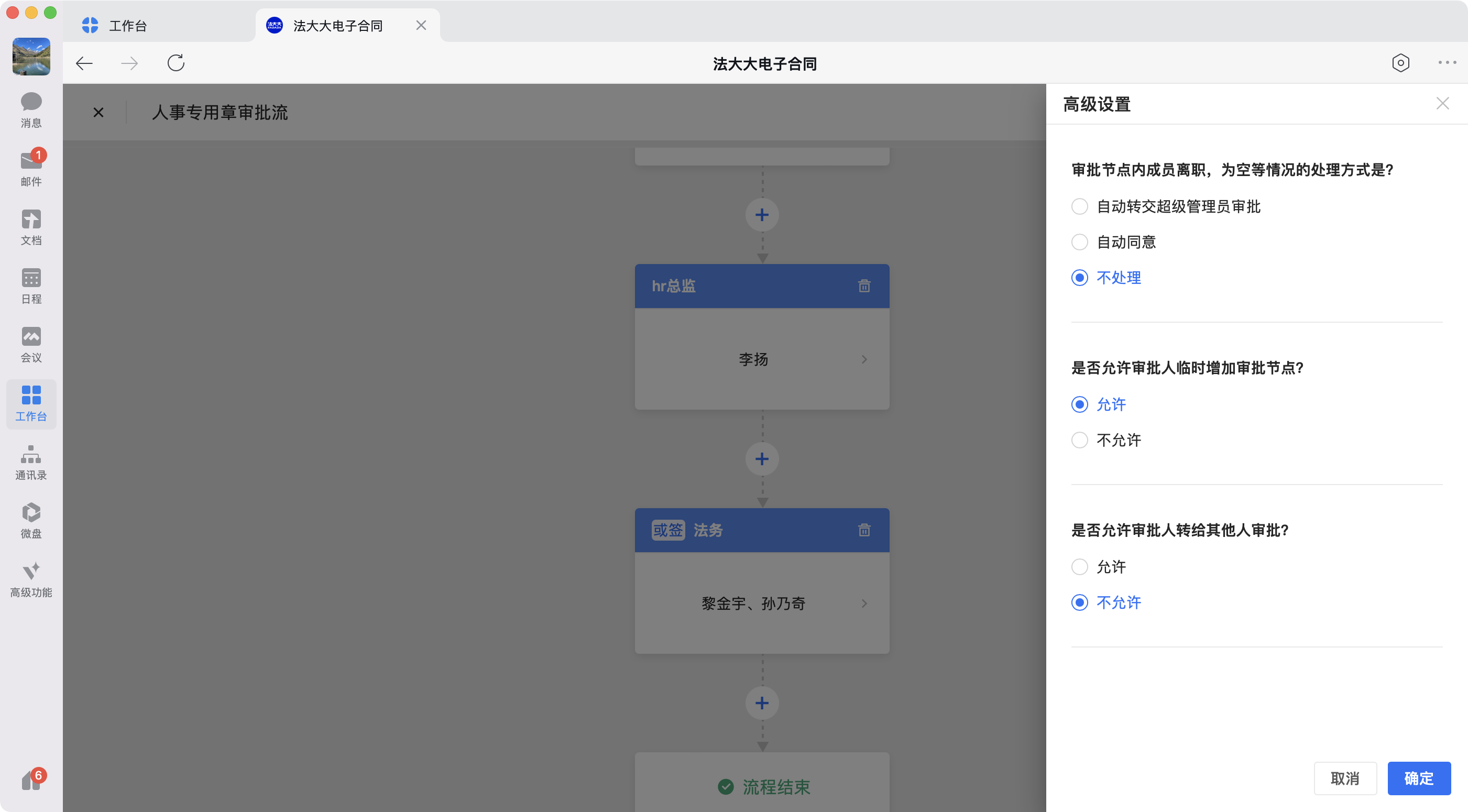Viewport: 1468px width, 812px height.
Task: Open the 文档 documents icon
Action: click(31, 227)
